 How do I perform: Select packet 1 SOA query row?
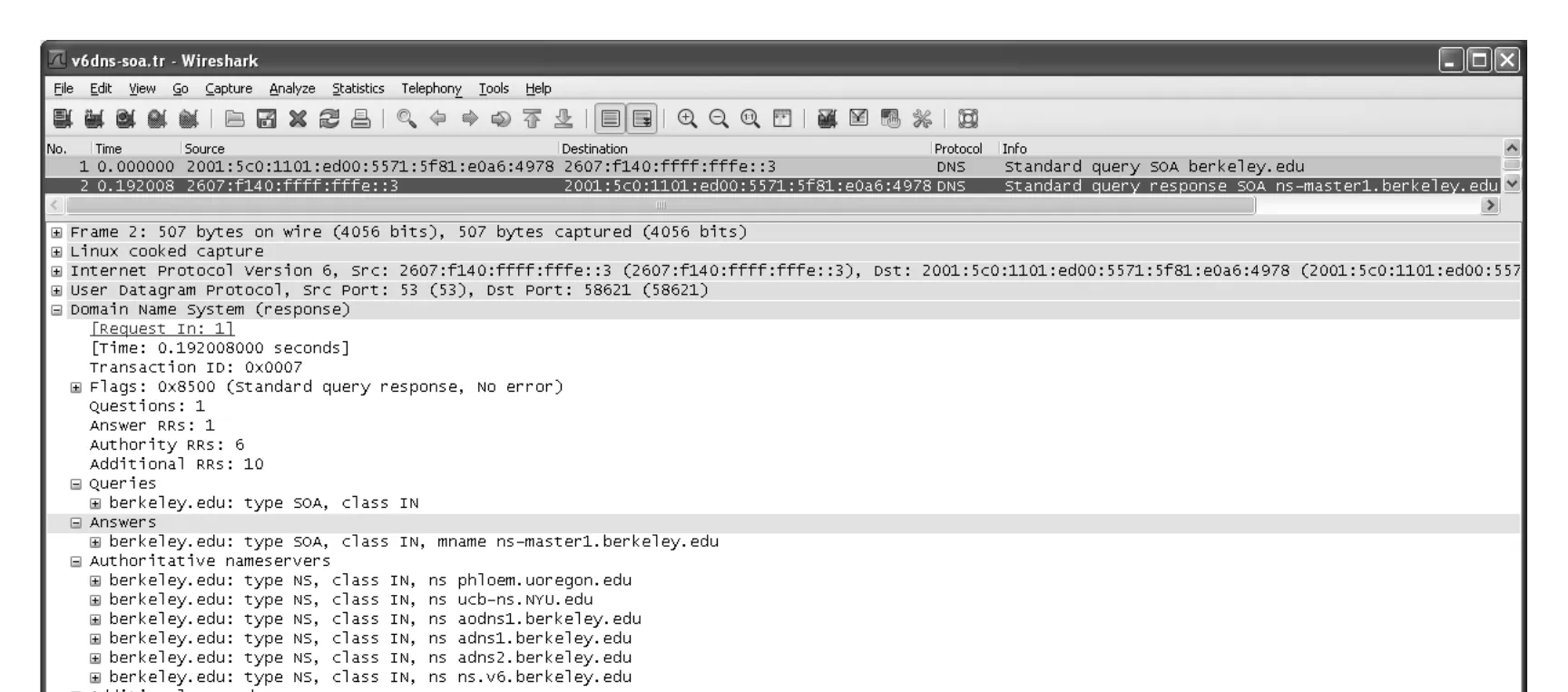(x=773, y=167)
